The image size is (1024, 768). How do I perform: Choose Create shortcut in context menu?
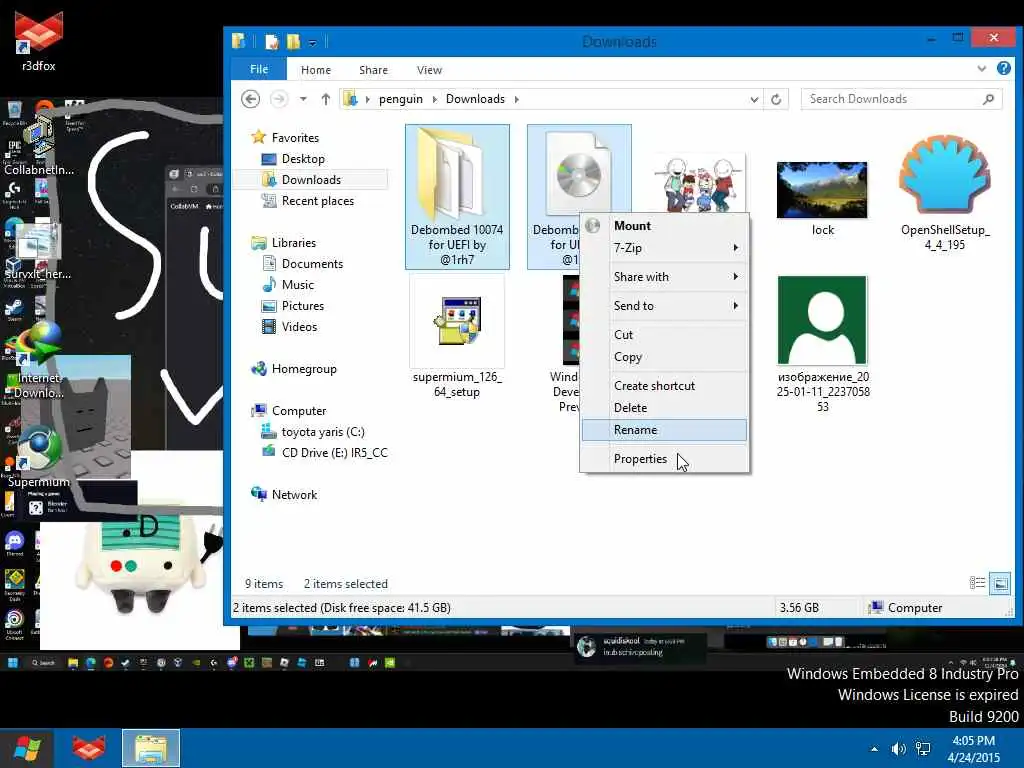pyautogui.click(x=664, y=385)
